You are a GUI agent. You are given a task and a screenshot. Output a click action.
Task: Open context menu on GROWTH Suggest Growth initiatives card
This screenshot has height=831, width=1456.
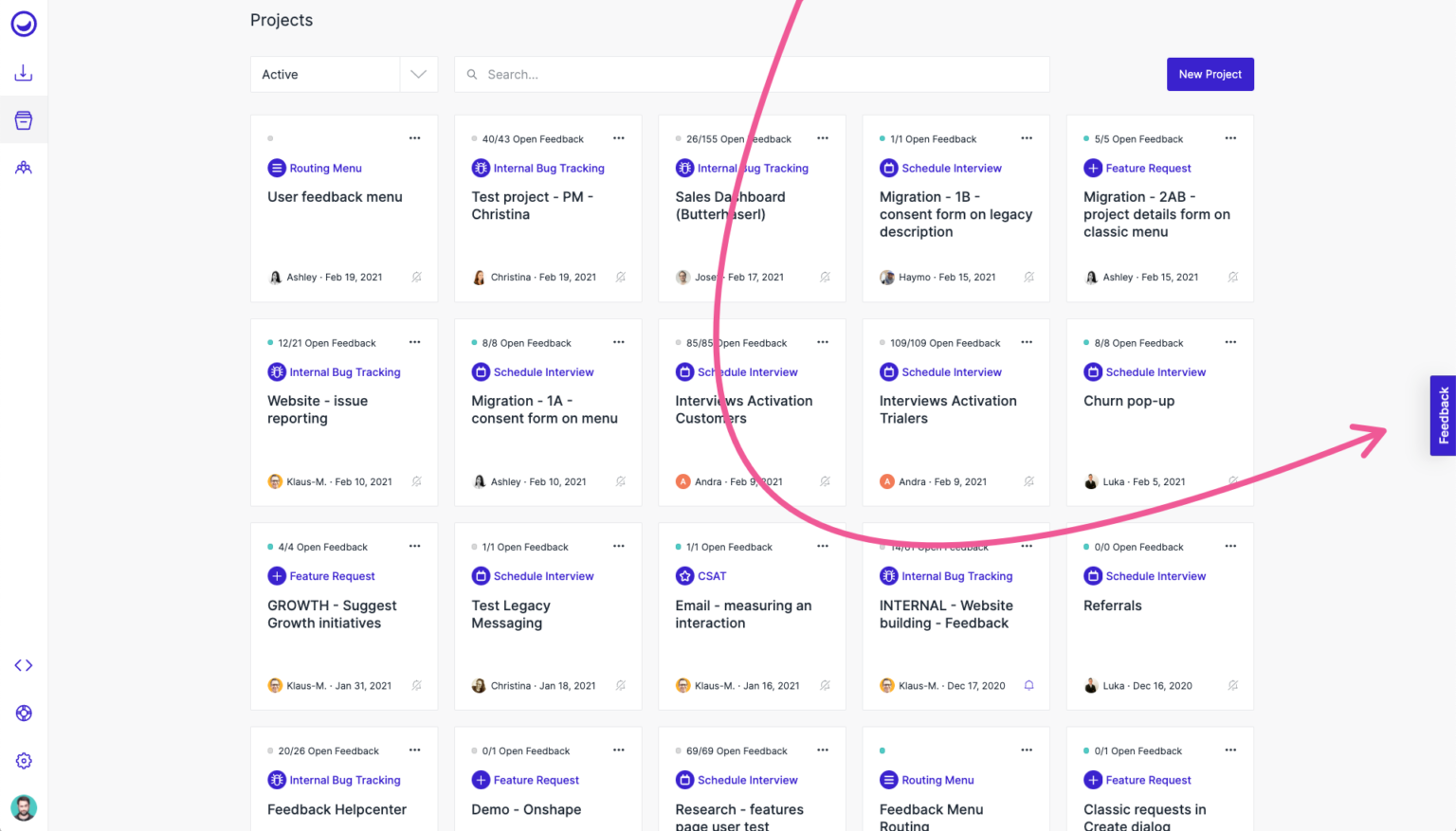(x=415, y=547)
